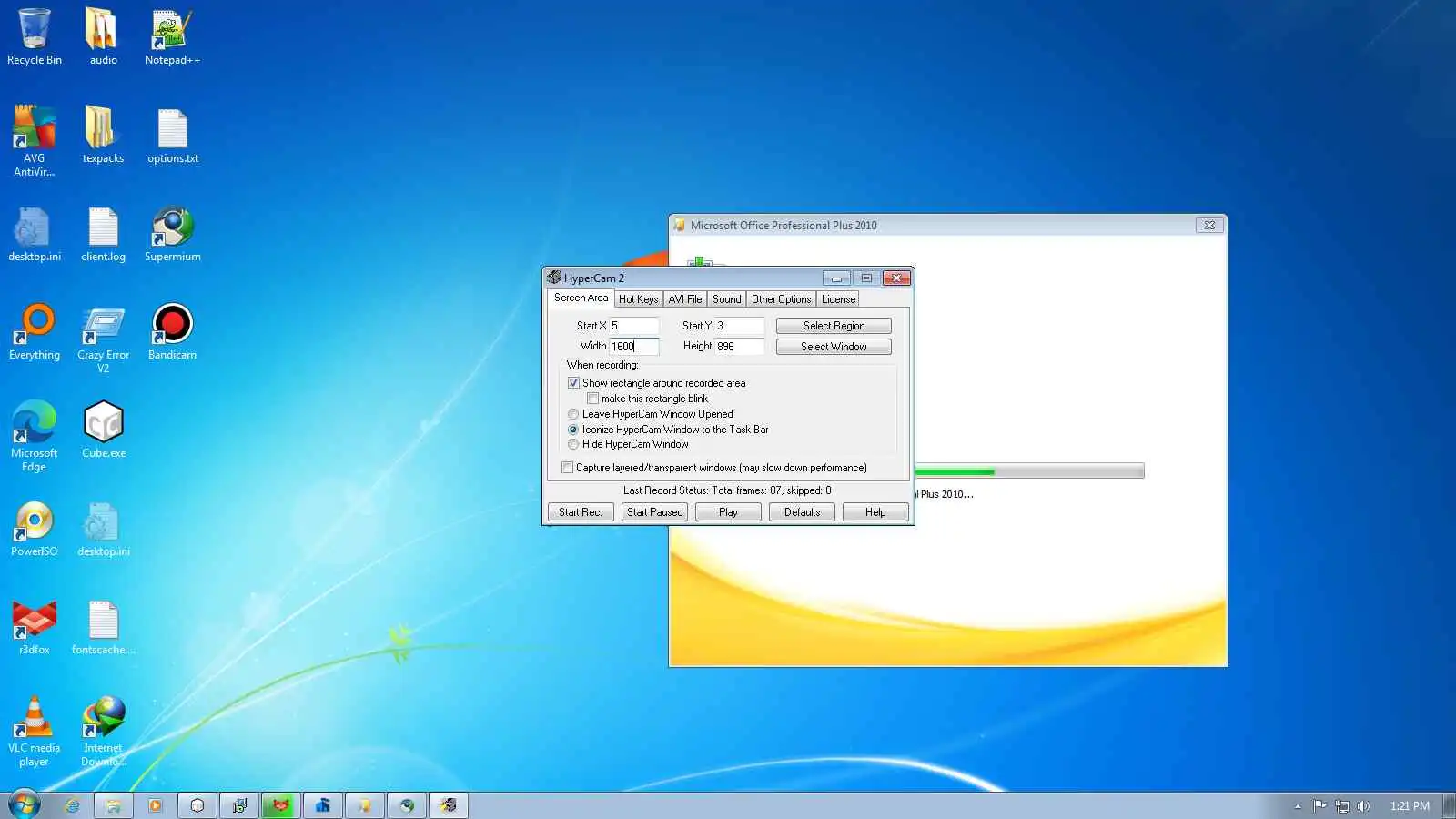Viewport: 1456px width, 819px height.
Task: Open Windows Explorer from the taskbar
Action: pyautogui.click(x=114, y=805)
